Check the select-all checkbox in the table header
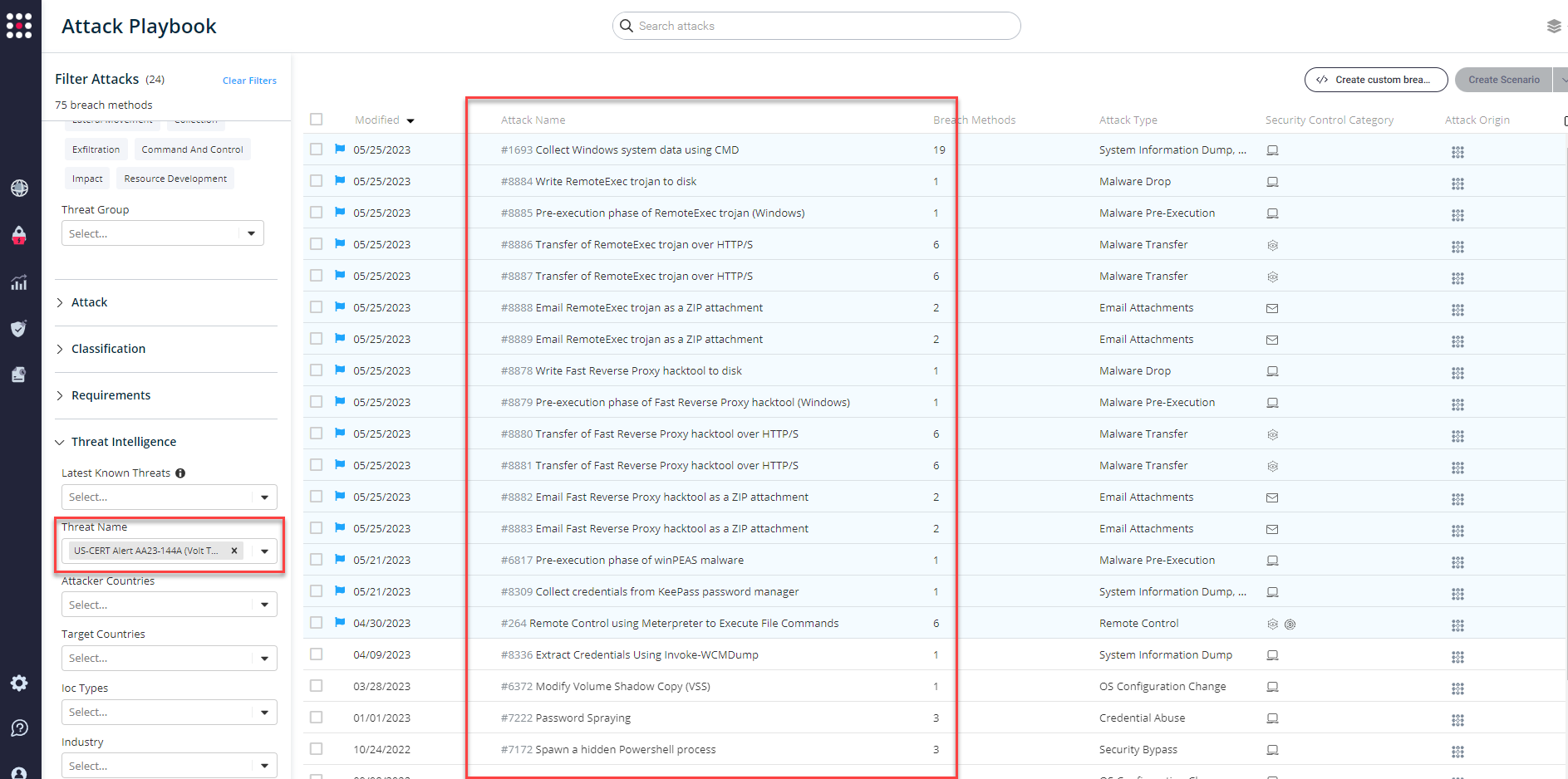 (x=317, y=119)
